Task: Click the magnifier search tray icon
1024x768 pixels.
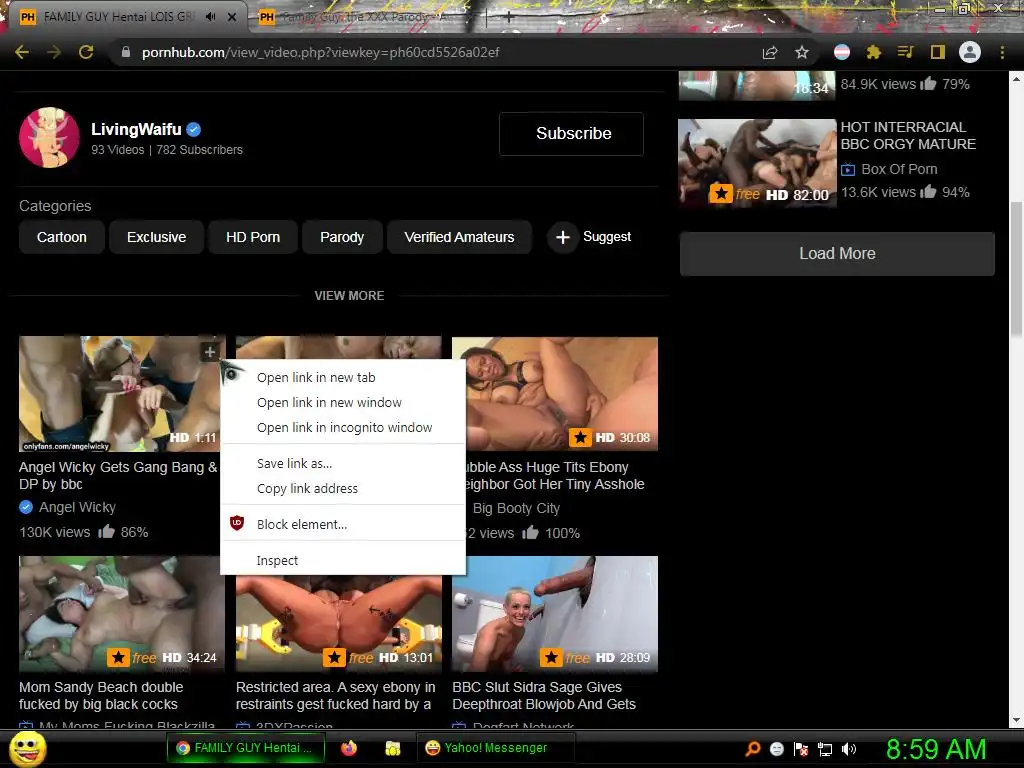Action: pyautogui.click(x=753, y=749)
